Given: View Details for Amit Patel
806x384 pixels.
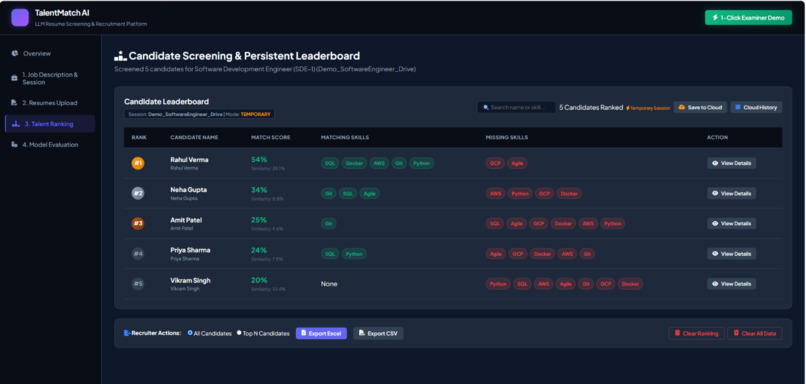Looking at the screenshot, I should [x=731, y=224].
